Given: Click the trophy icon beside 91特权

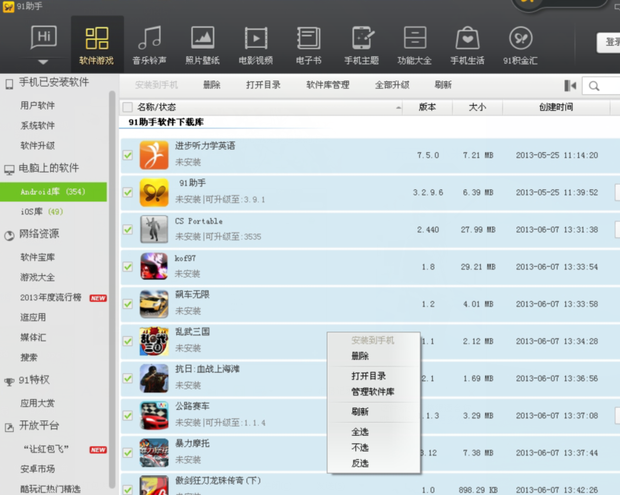Looking at the screenshot, I should pos(9,382).
